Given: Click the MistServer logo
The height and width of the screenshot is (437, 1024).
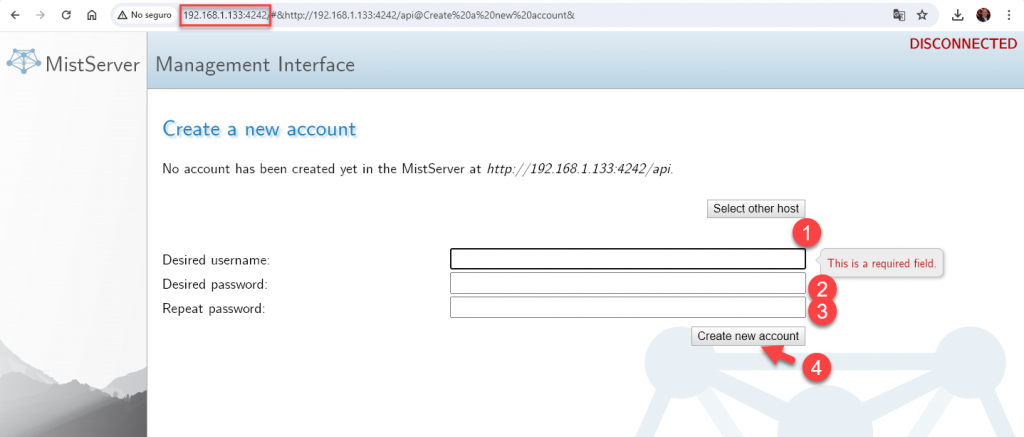Looking at the screenshot, I should click(72, 65).
